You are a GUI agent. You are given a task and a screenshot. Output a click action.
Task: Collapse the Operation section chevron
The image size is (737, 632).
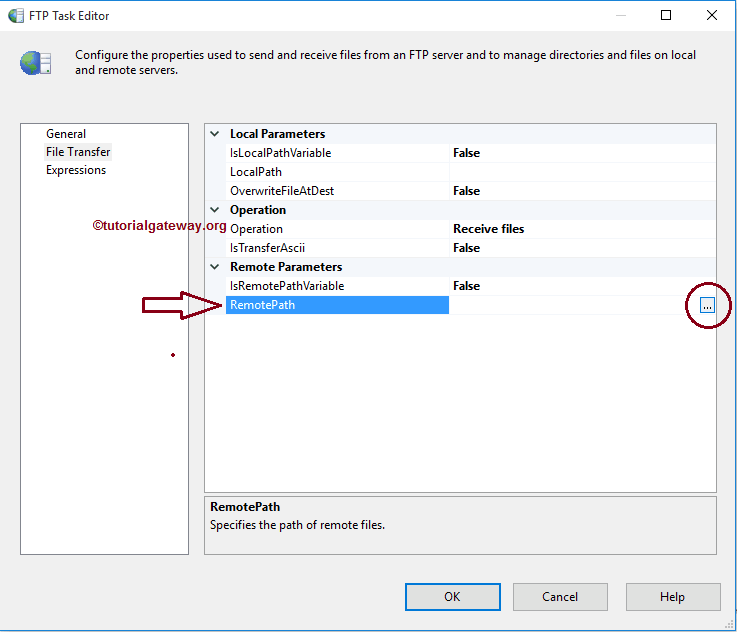tap(215, 210)
